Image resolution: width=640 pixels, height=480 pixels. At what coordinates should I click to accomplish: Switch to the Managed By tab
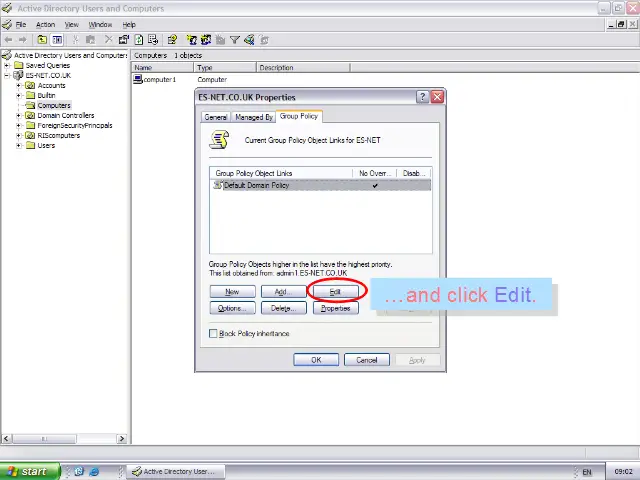(253, 117)
